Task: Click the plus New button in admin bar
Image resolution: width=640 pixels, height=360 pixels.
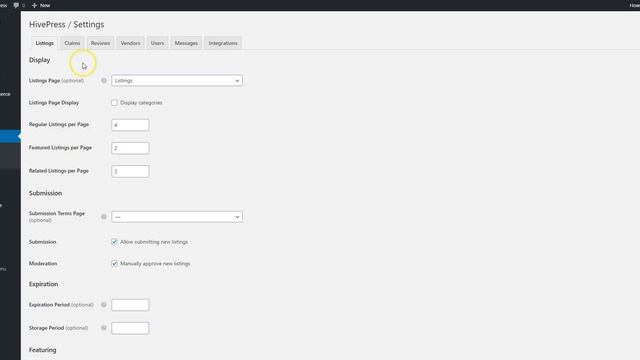Action: point(41,5)
